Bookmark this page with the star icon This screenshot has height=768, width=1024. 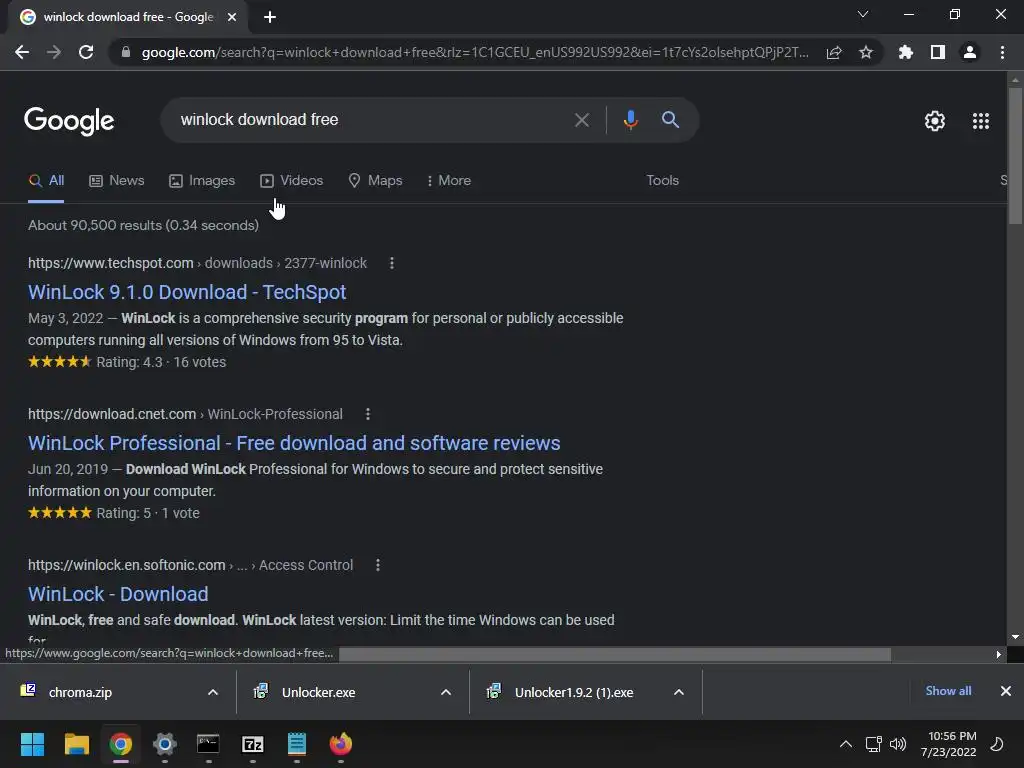(865, 52)
